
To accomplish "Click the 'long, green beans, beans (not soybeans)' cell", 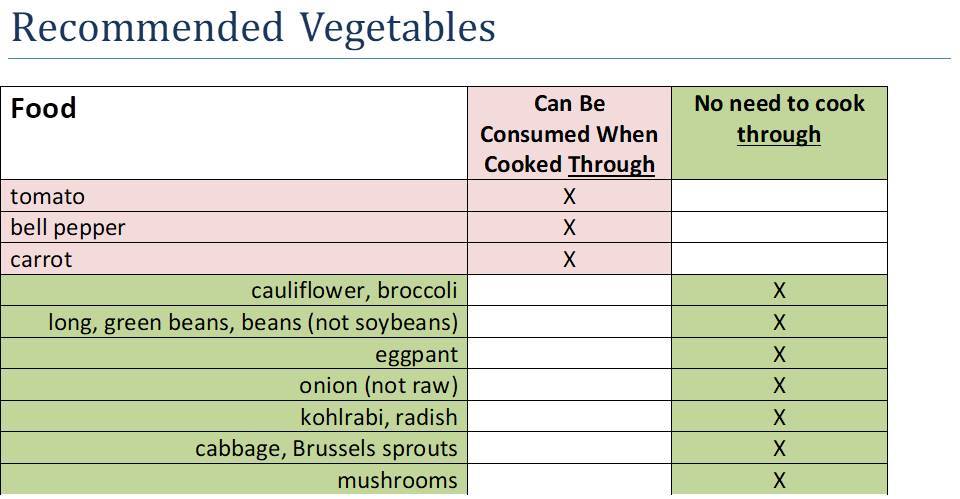I will [x=253, y=323].
